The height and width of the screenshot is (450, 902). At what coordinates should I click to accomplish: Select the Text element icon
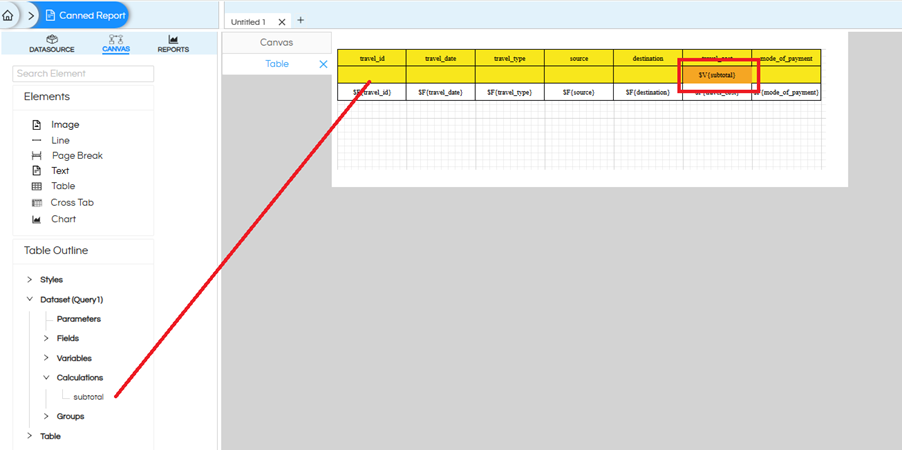click(37, 171)
